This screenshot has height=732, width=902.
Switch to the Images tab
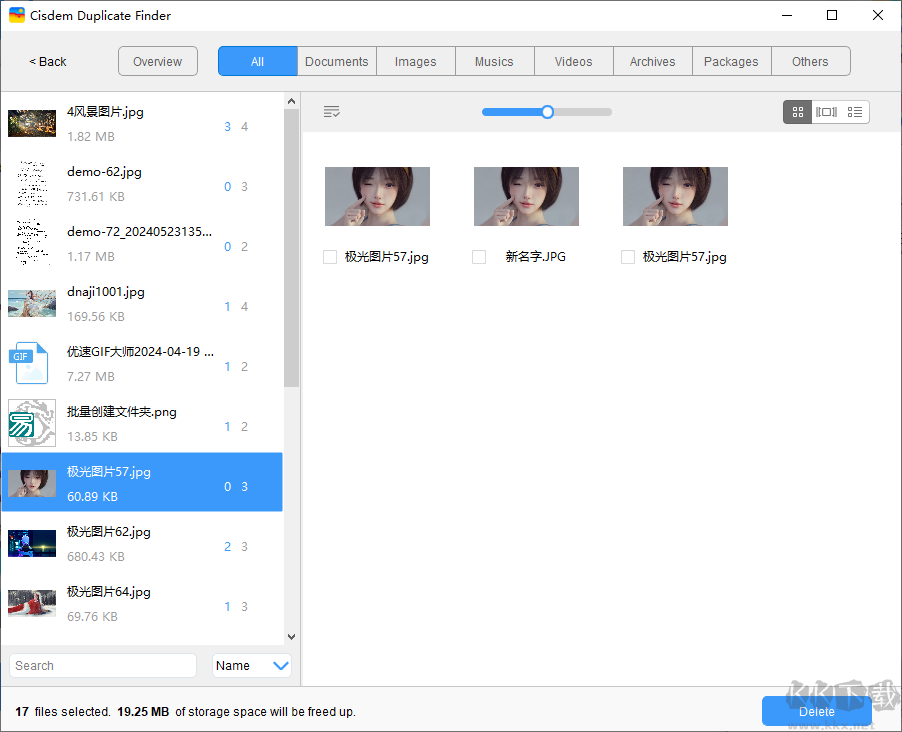(415, 61)
